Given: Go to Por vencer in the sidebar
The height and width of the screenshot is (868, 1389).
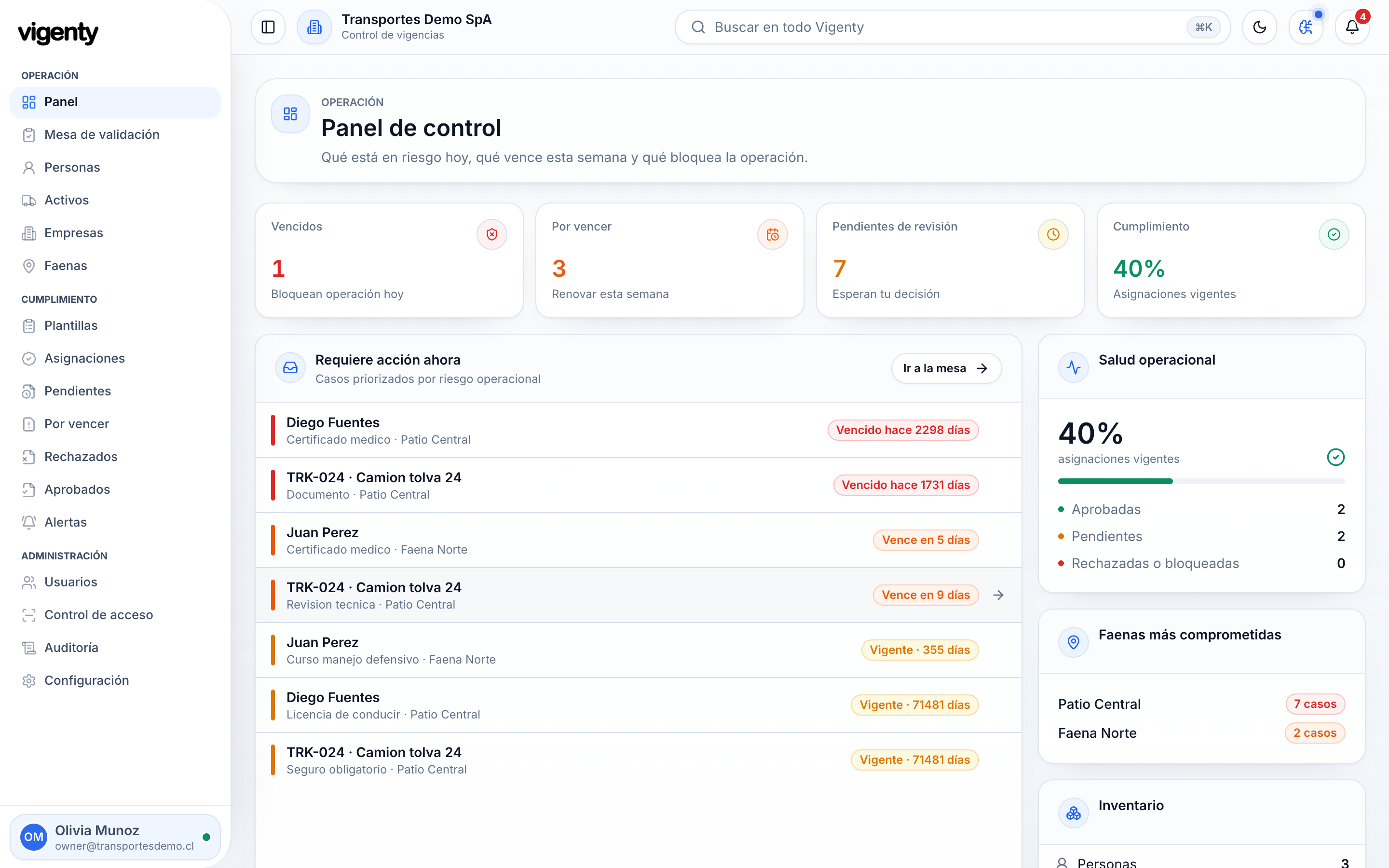Looking at the screenshot, I should tap(115, 424).
